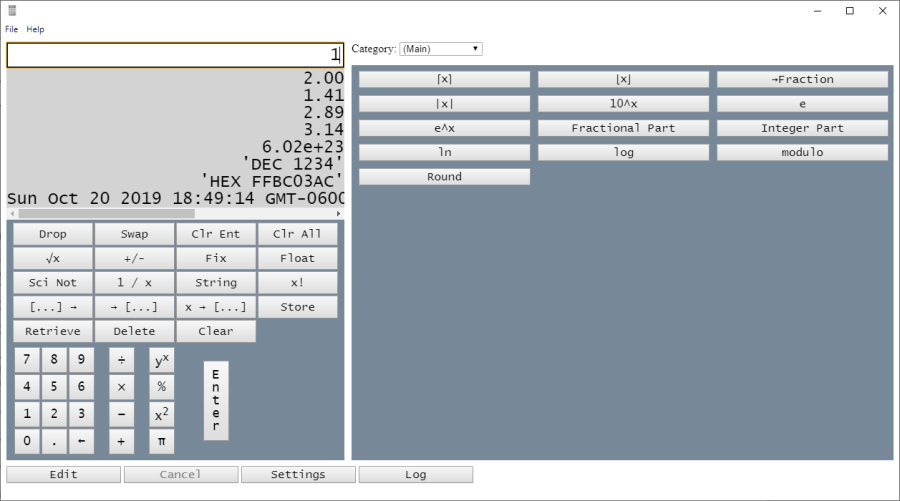Viewport: 900px width, 501px height.
Task: Click the log function button
Action: click(623, 152)
